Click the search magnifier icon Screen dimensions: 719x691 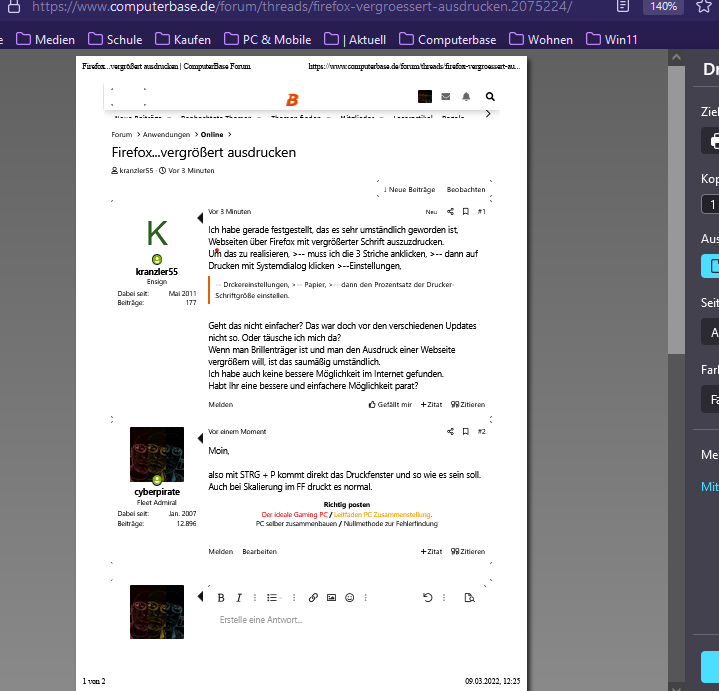[x=490, y=96]
